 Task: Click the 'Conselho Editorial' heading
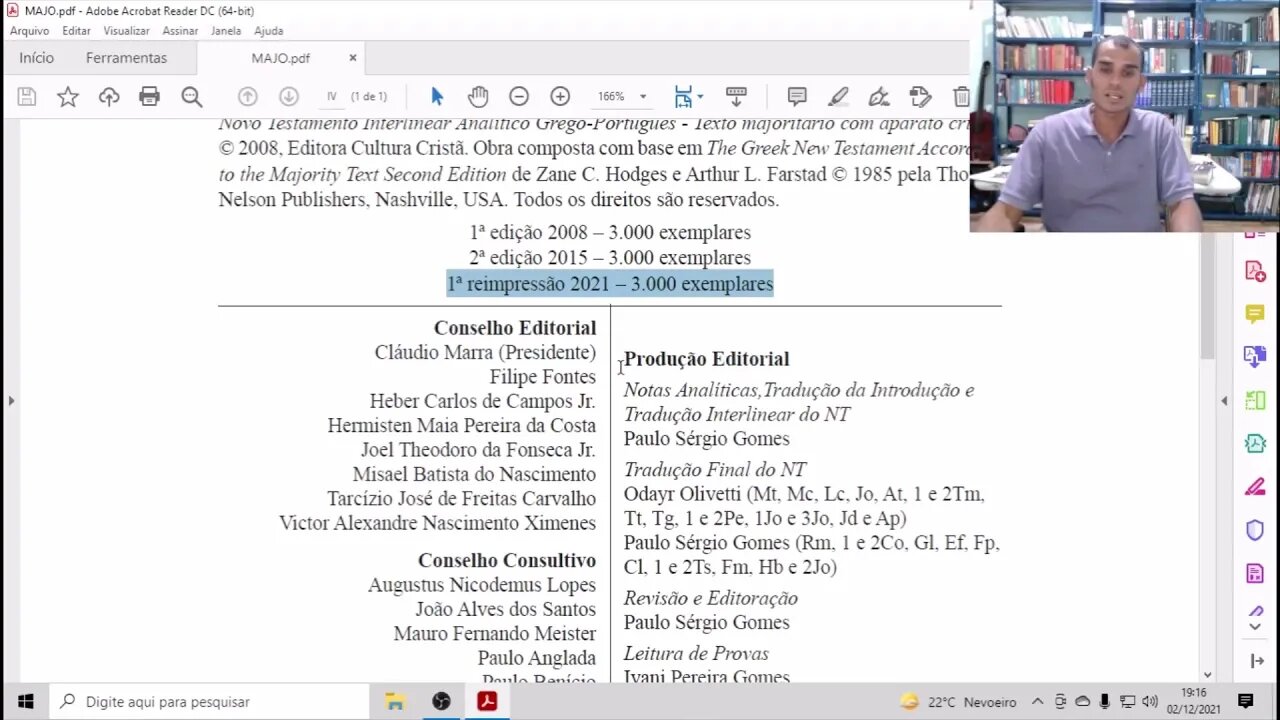click(x=515, y=328)
